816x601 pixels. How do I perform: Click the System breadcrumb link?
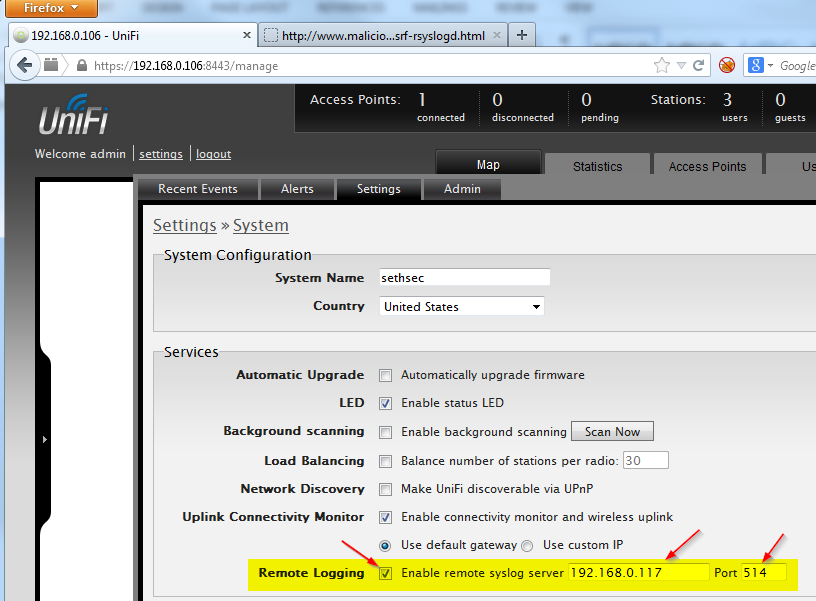[261, 225]
